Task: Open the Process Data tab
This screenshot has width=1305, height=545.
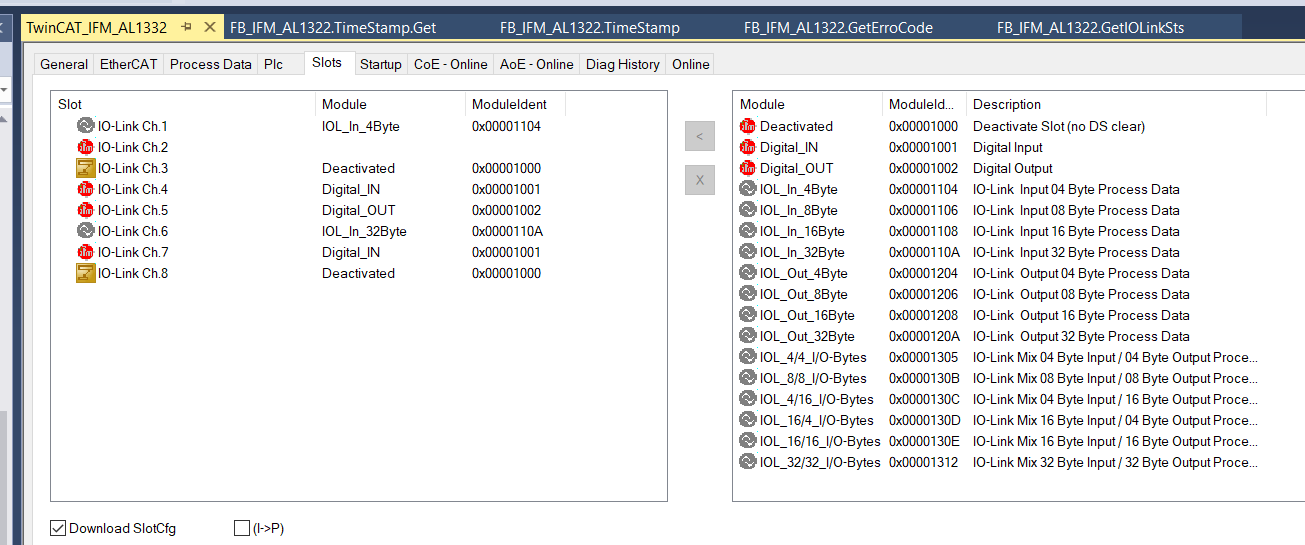Action: pos(210,64)
